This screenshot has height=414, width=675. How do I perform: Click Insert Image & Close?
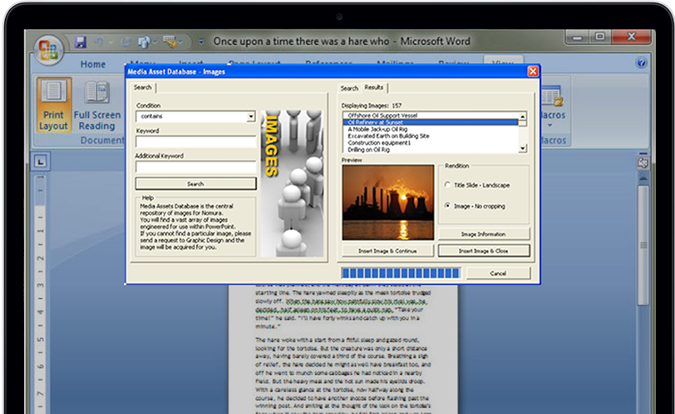(x=484, y=251)
